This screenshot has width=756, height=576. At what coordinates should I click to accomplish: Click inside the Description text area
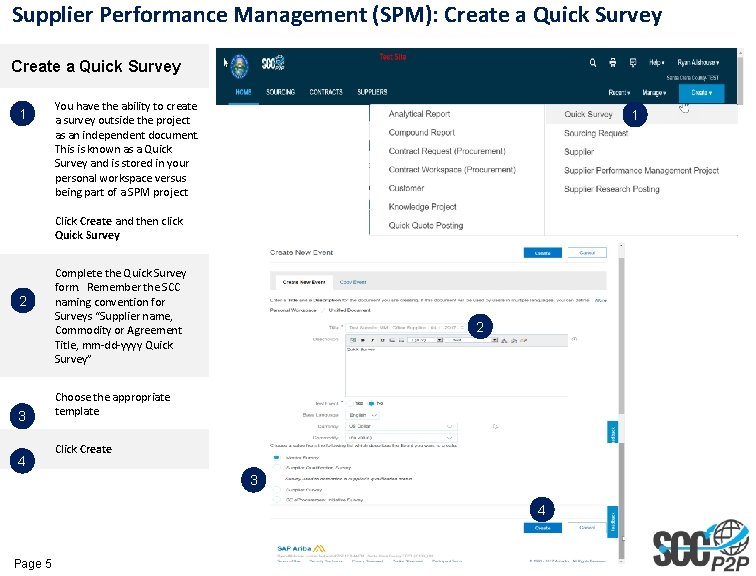(456, 371)
